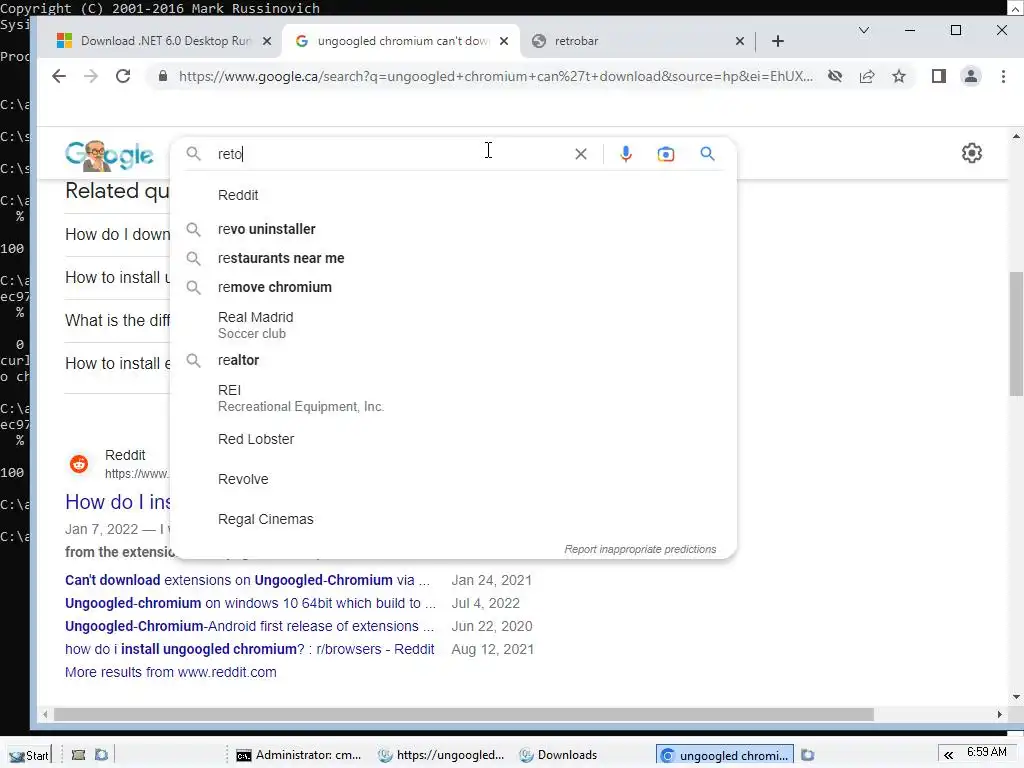Screen dimensions: 1024x768
Task: Switch to Administrator cmd taskbar item
Action: point(298,755)
